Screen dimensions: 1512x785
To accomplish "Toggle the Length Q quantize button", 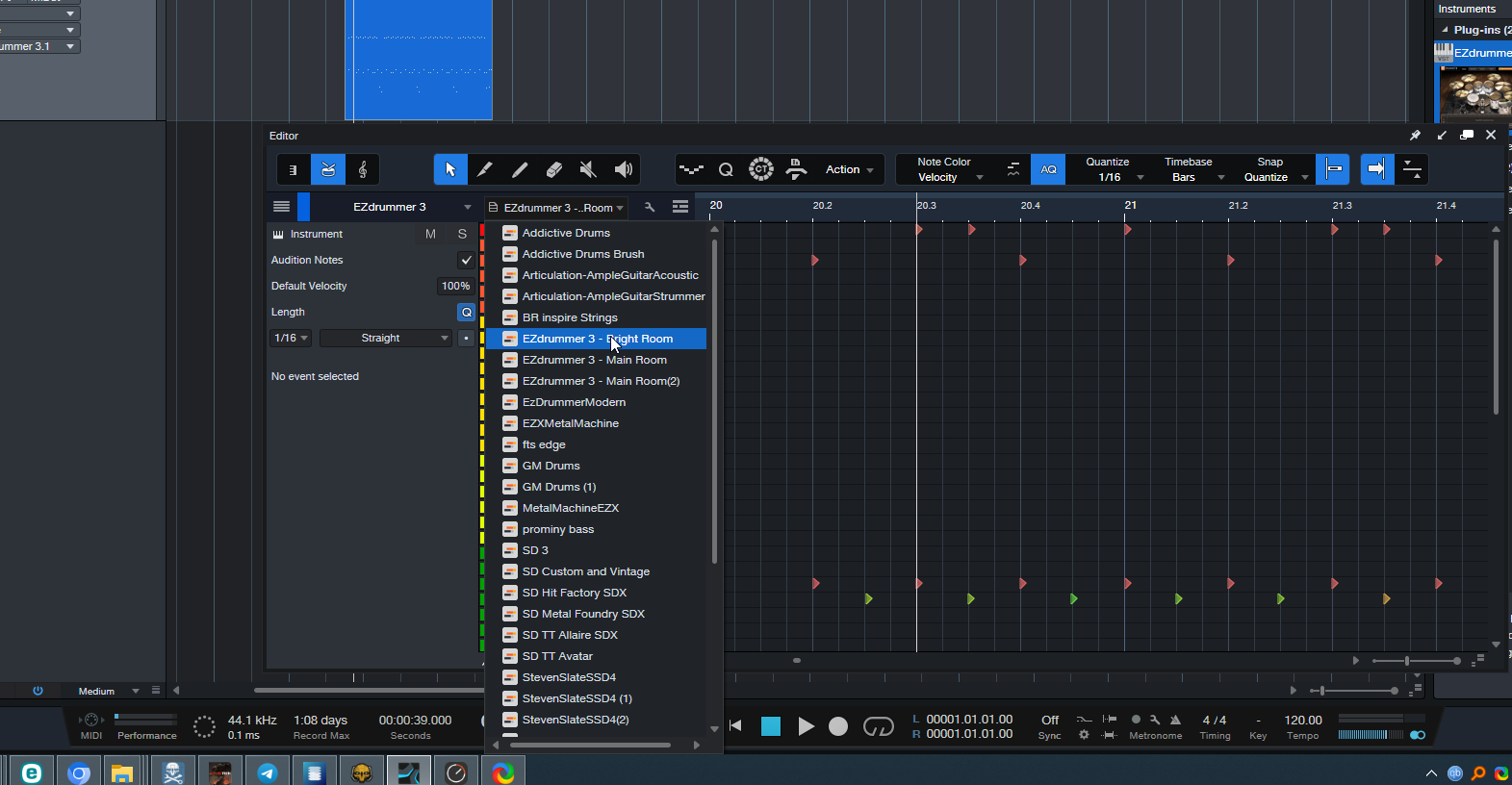I will click(466, 312).
